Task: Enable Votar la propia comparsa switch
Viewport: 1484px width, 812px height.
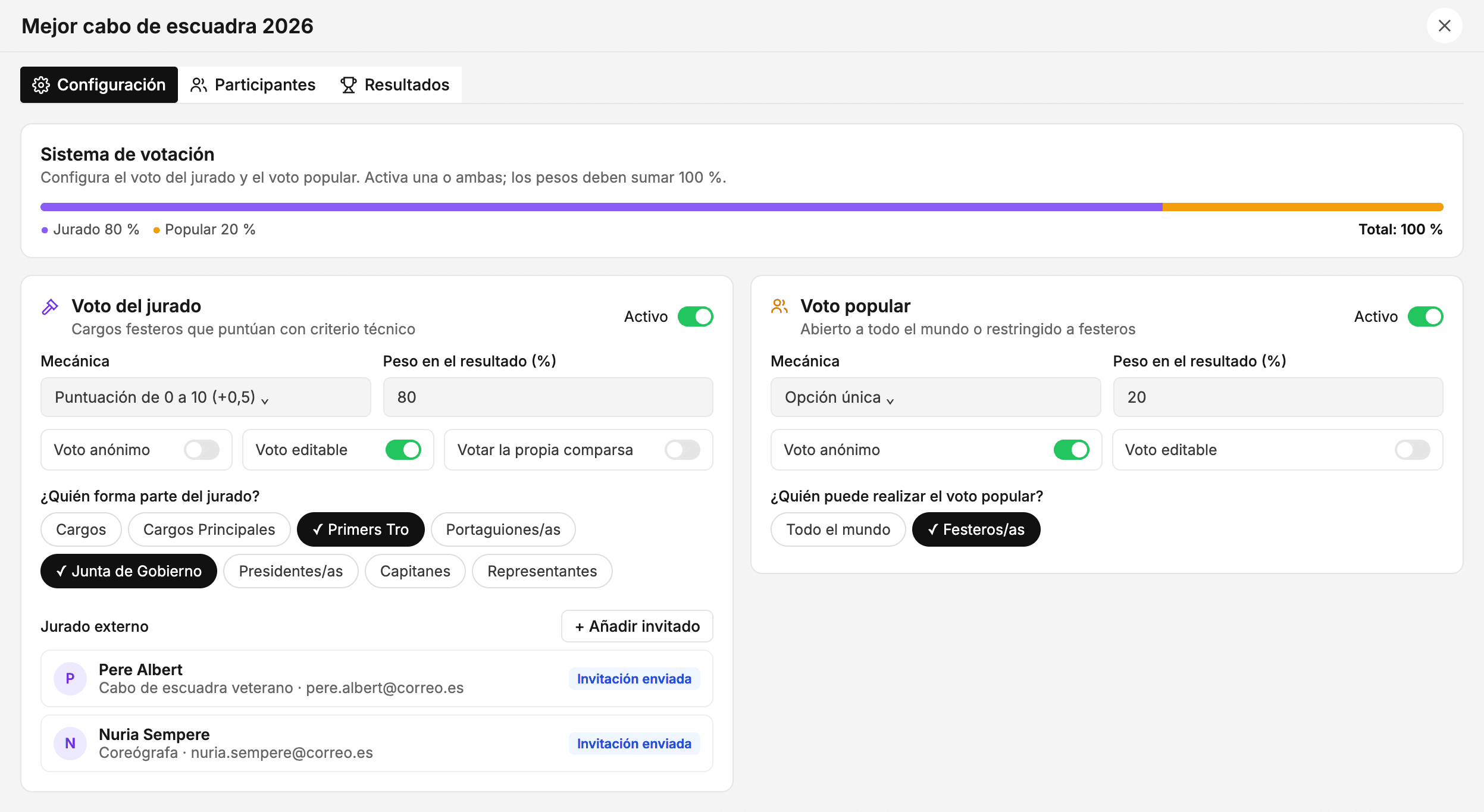Action: 682,450
